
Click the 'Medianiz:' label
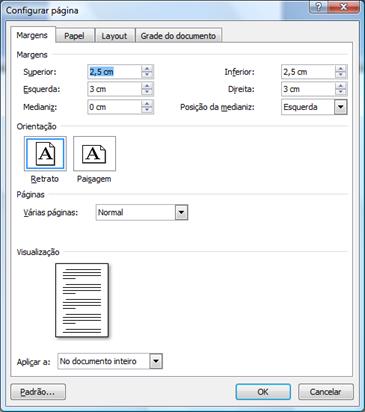(40, 107)
